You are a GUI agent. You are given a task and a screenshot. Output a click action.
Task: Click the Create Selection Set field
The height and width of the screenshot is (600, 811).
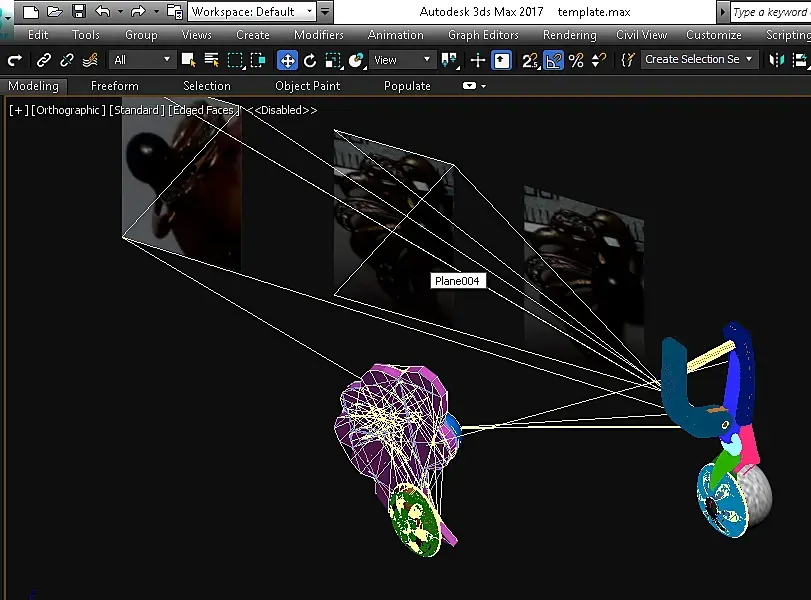pos(699,59)
